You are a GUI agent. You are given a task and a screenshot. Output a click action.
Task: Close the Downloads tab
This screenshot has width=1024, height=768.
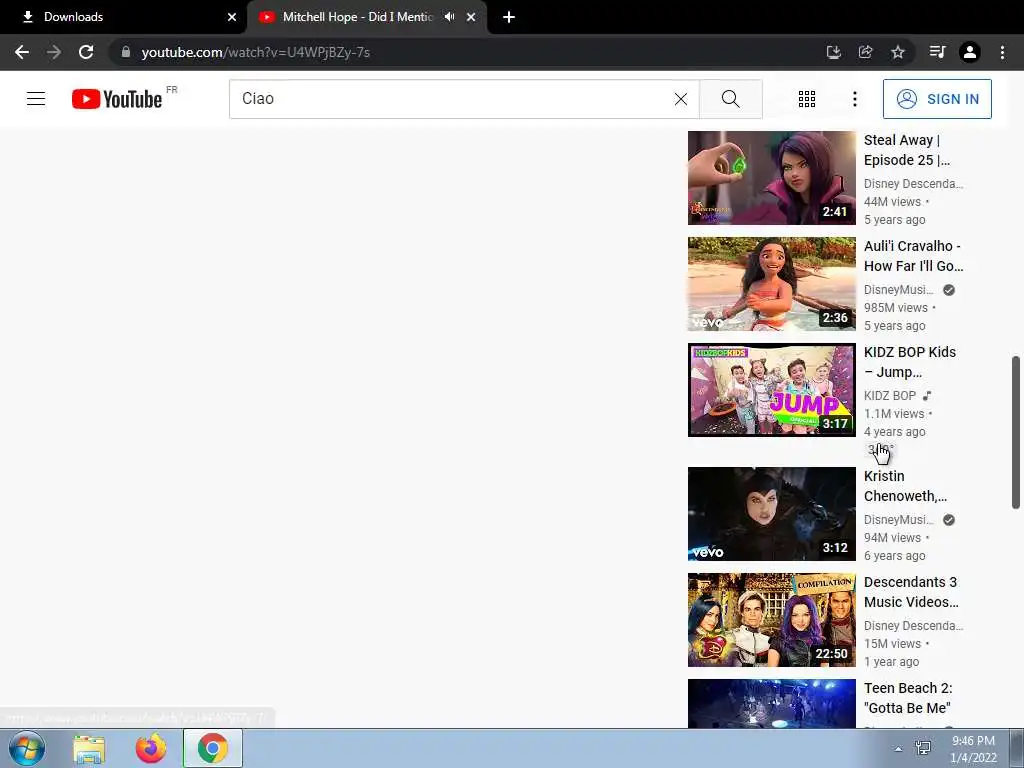coord(232,17)
